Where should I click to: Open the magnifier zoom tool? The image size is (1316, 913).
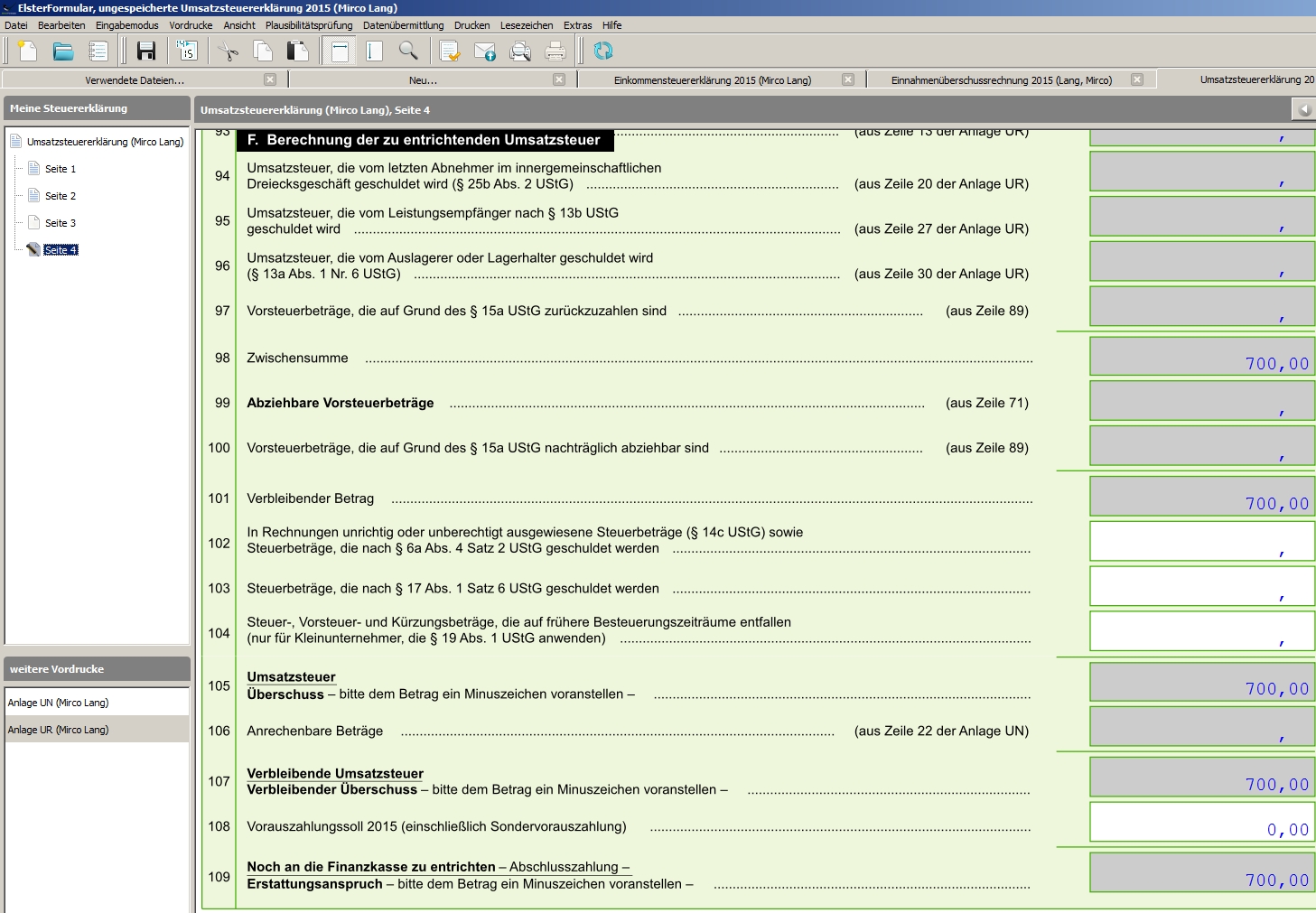(408, 51)
